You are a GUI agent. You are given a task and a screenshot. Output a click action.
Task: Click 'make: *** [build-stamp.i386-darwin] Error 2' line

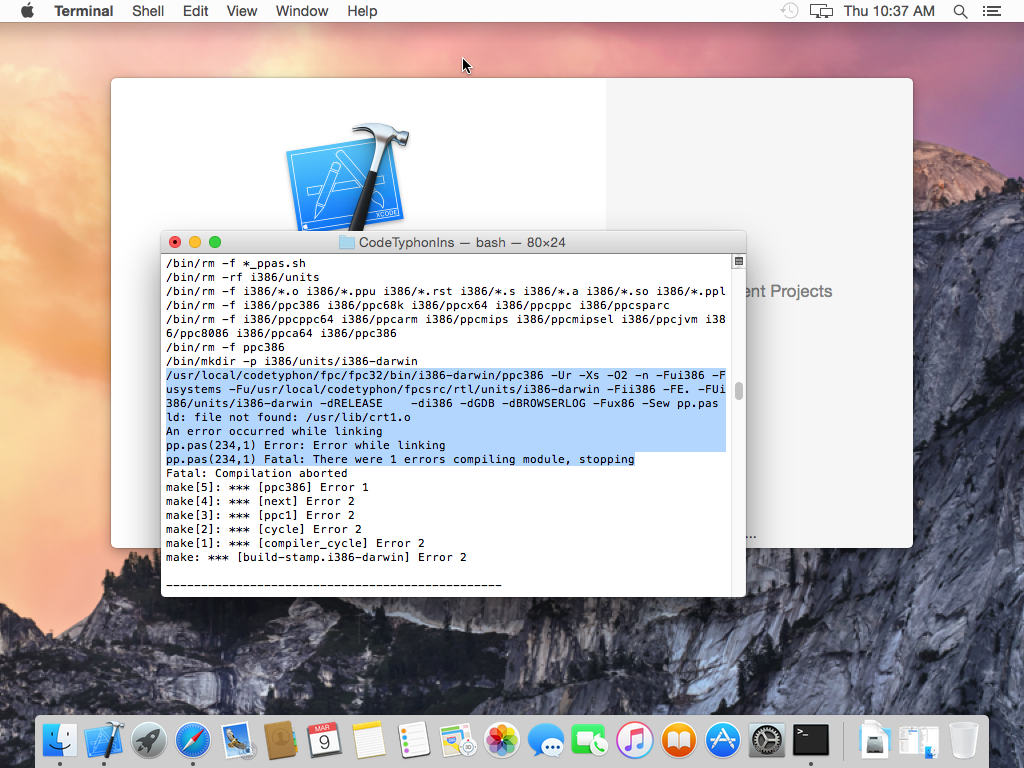pos(316,558)
